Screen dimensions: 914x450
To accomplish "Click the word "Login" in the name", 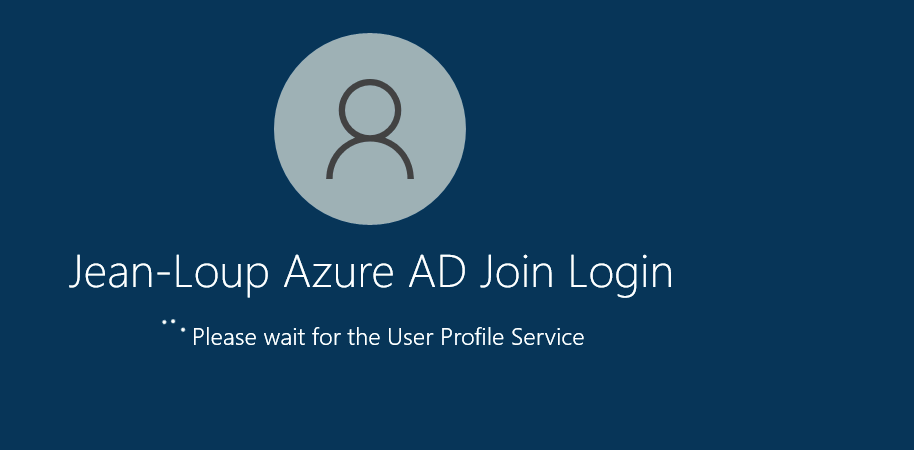I will tap(621, 273).
